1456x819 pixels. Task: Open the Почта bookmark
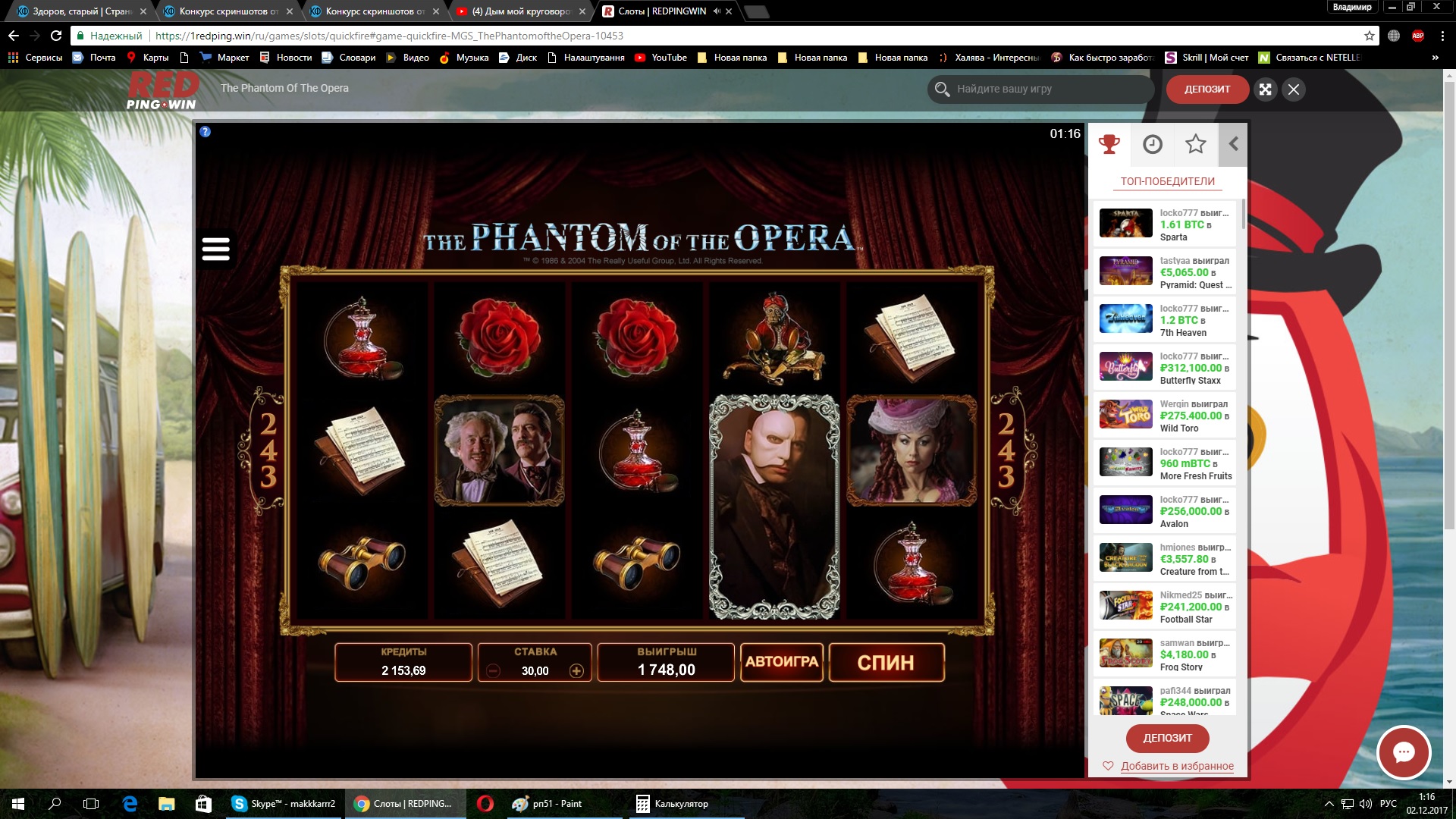pyautogui.click(x=94, y=58)
